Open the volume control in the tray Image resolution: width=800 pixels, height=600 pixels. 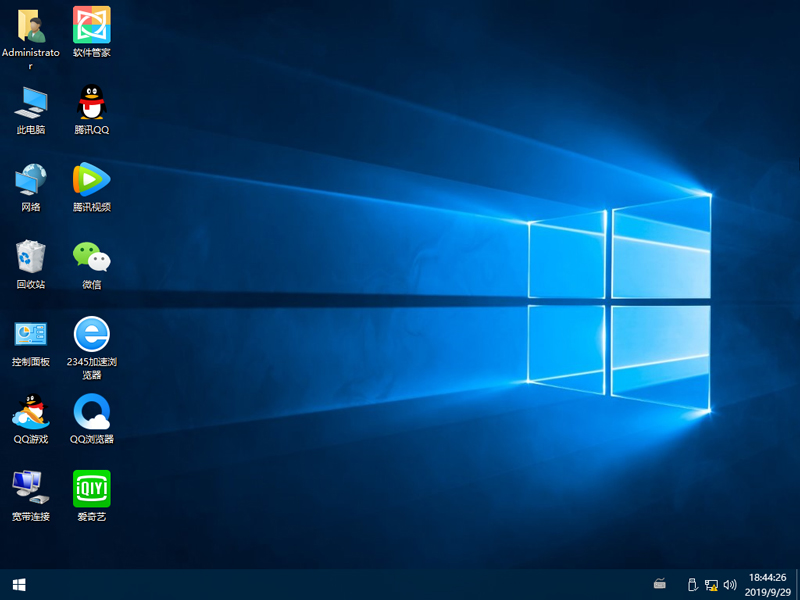pos(730,584)
